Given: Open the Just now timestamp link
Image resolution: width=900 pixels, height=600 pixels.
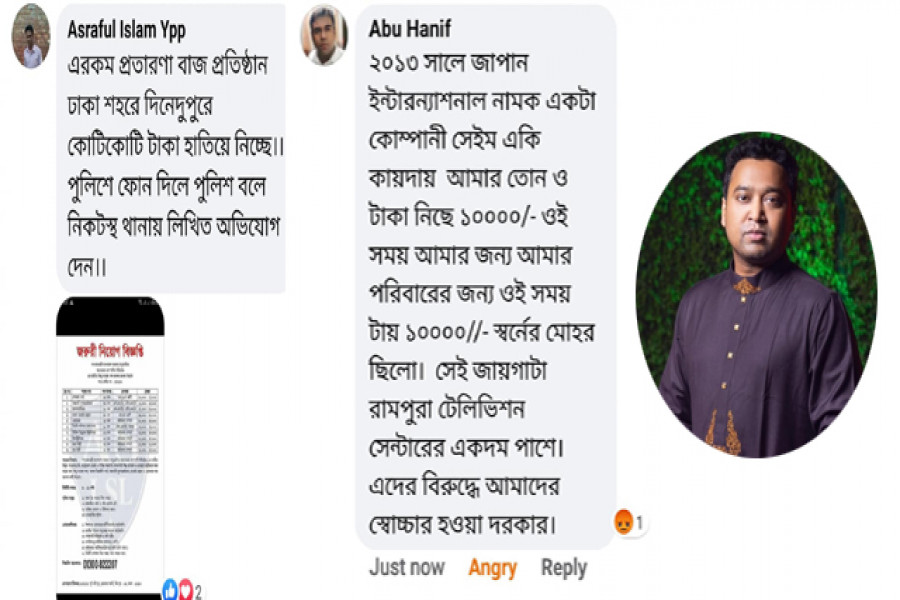Looking at the screenshot, I should coord(407,567).
